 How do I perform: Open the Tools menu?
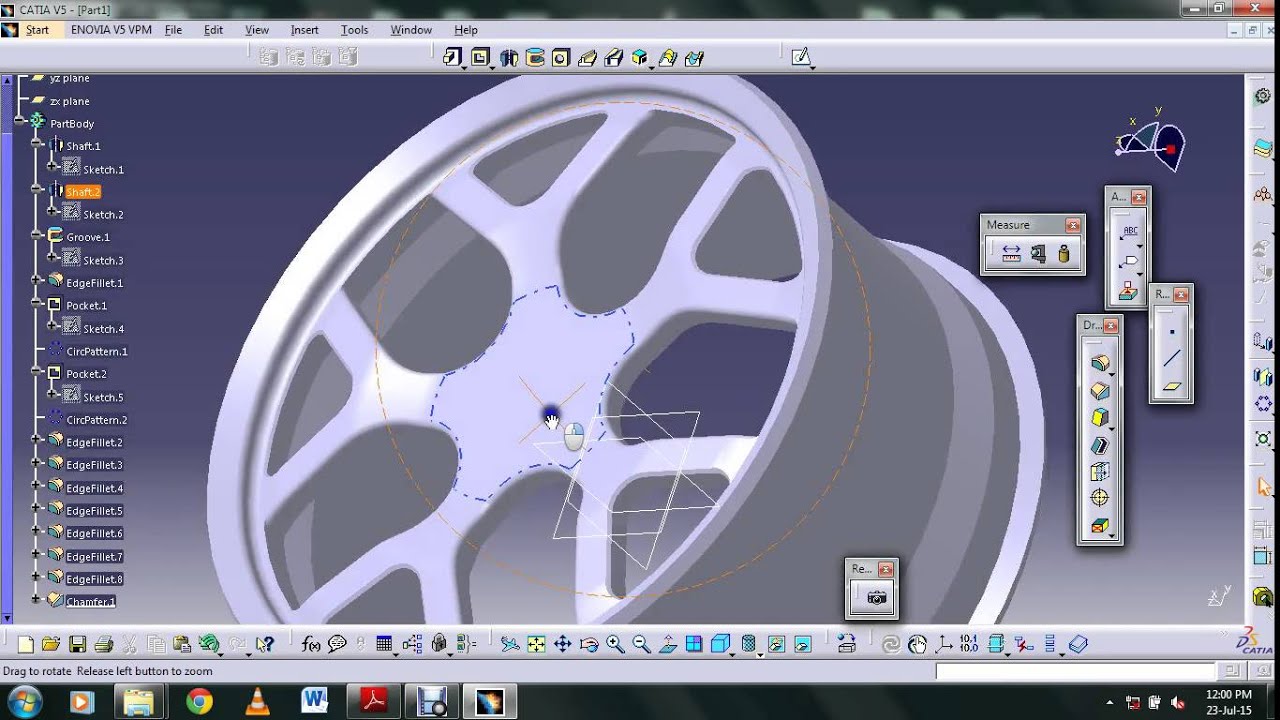pyautogui.click(x=354, y=30)
